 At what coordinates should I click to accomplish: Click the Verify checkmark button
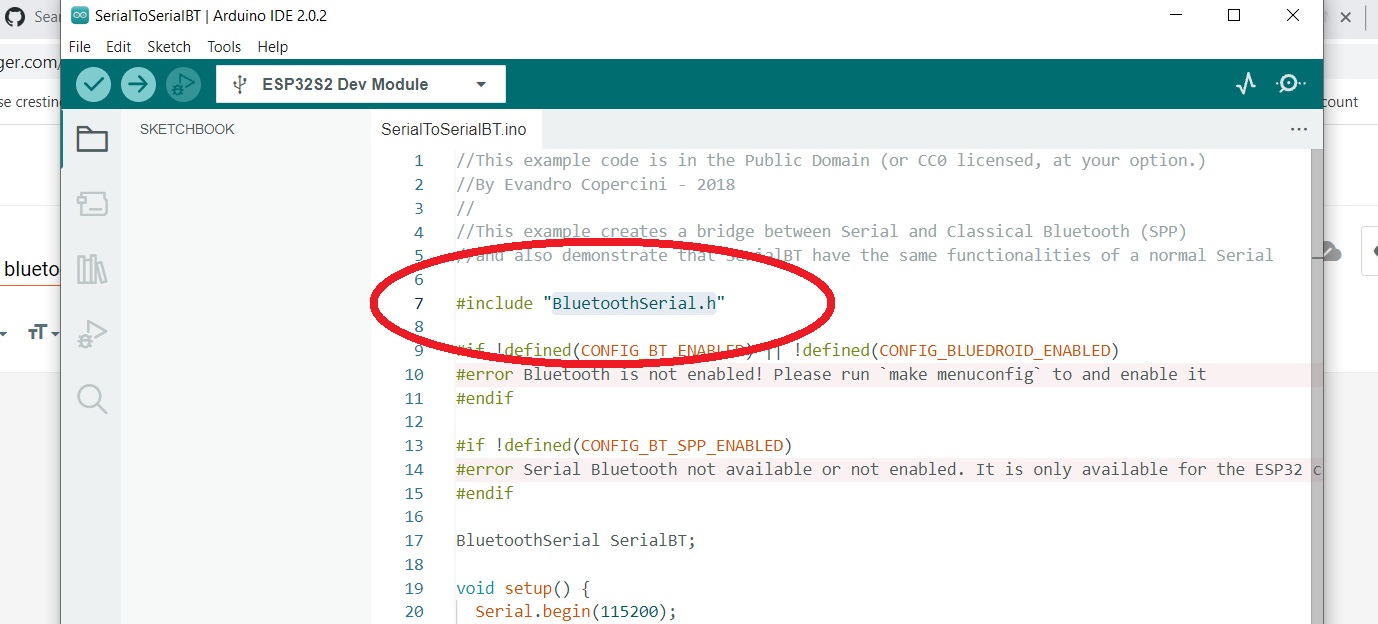[93, 84]
